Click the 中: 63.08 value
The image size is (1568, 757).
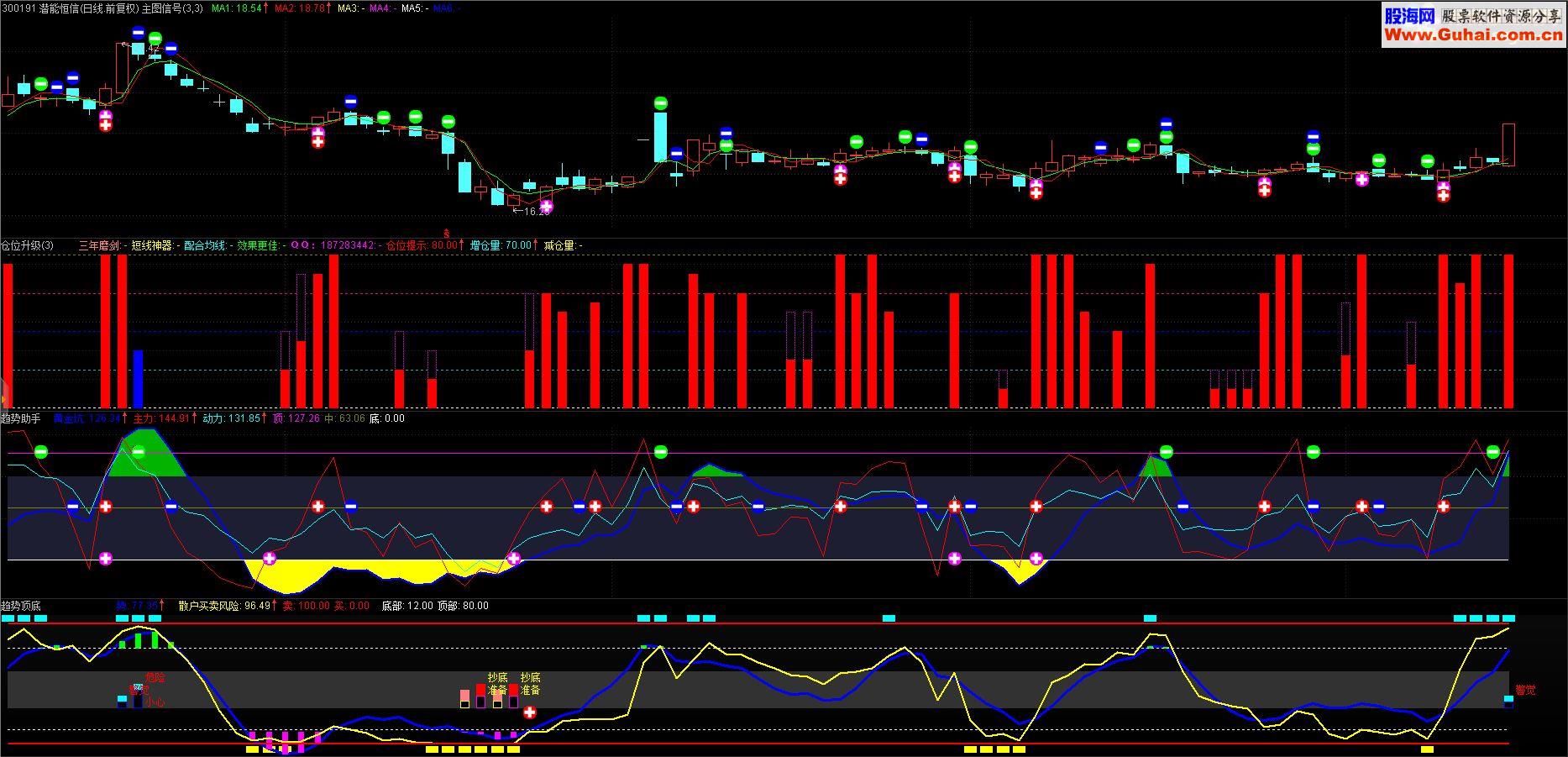pyautogui.click(x=345, y=418)
